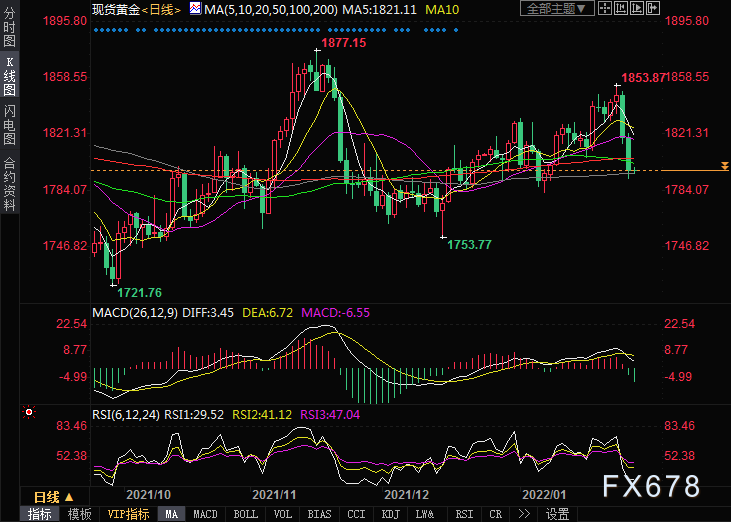Viewport: 731px width, 522px height.
Task: Open the 全部主题 dropdown
Action: [x=557, y=8]
